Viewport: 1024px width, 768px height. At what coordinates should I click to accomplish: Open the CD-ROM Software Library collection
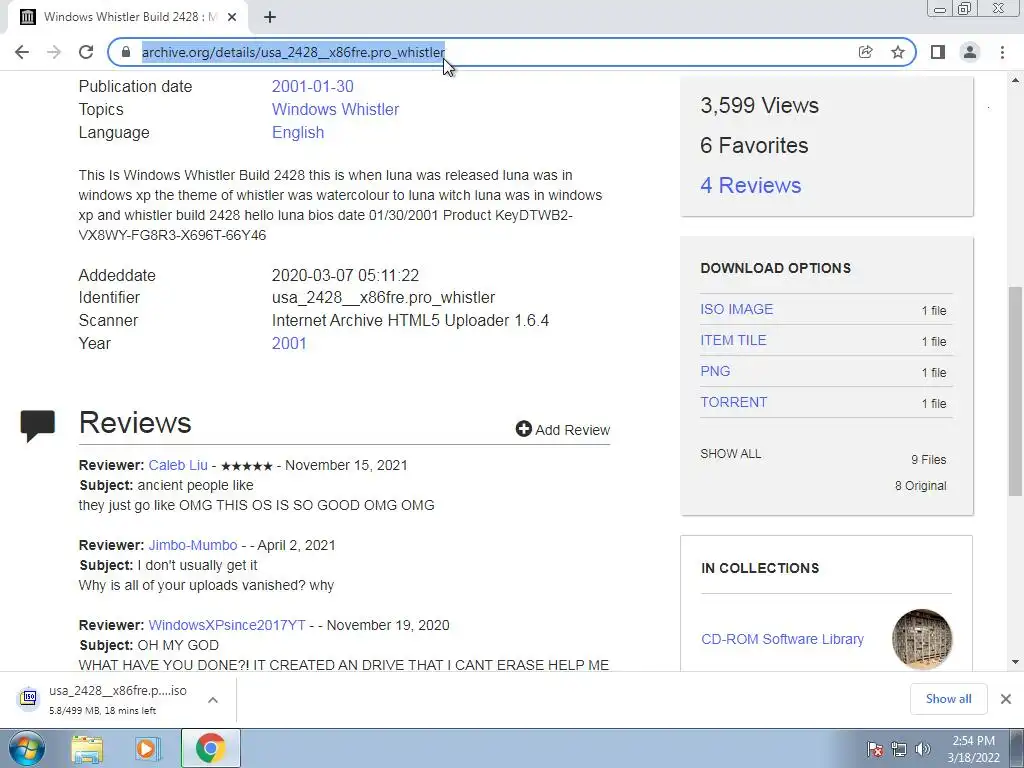(x=782, y=639)
